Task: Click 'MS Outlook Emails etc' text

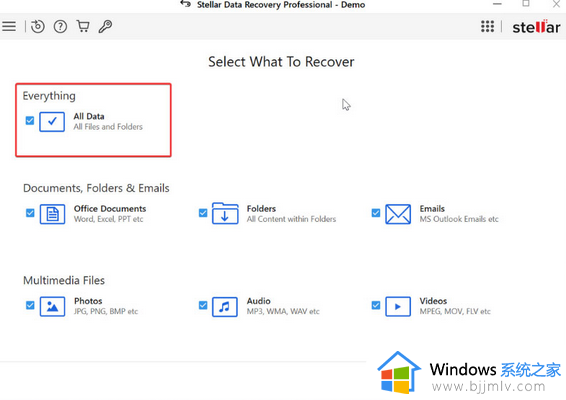Action: [459, 219]
